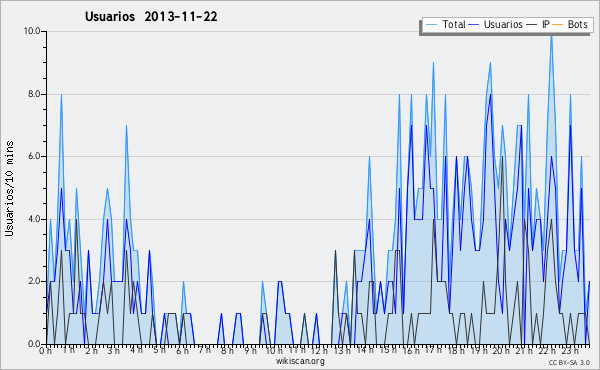
Task: Click the y-axis value '8.0'
Action: tap(34, 94)
